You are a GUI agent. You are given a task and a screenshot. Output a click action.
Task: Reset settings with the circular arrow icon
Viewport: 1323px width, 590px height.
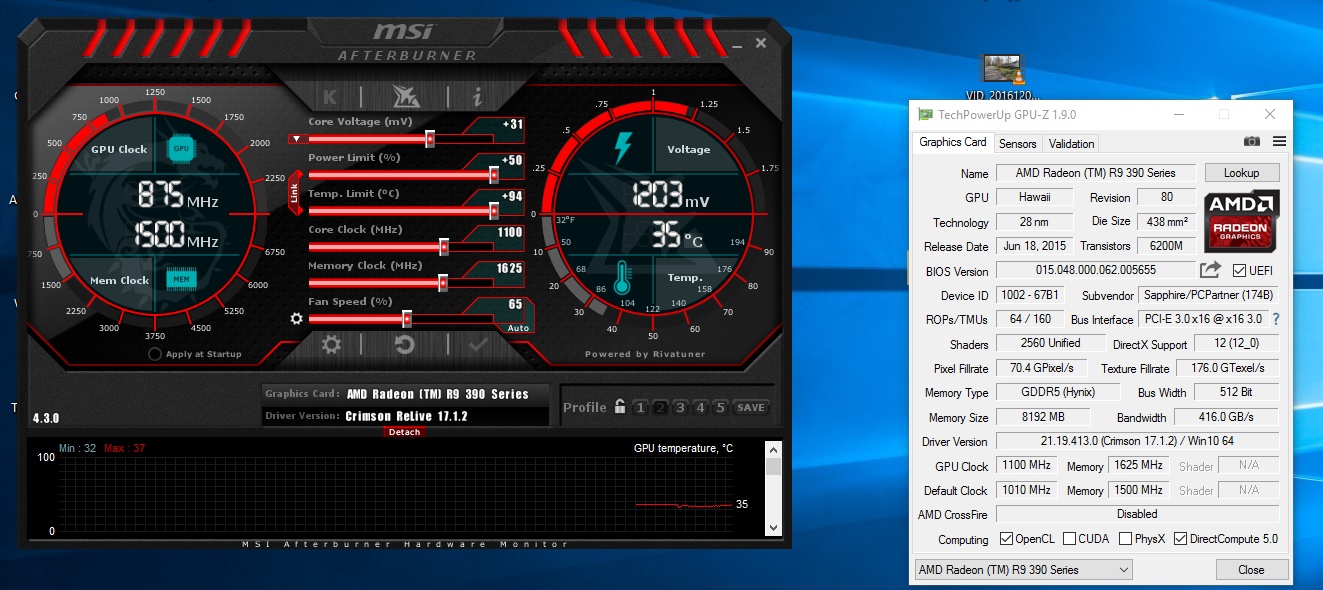405,345
